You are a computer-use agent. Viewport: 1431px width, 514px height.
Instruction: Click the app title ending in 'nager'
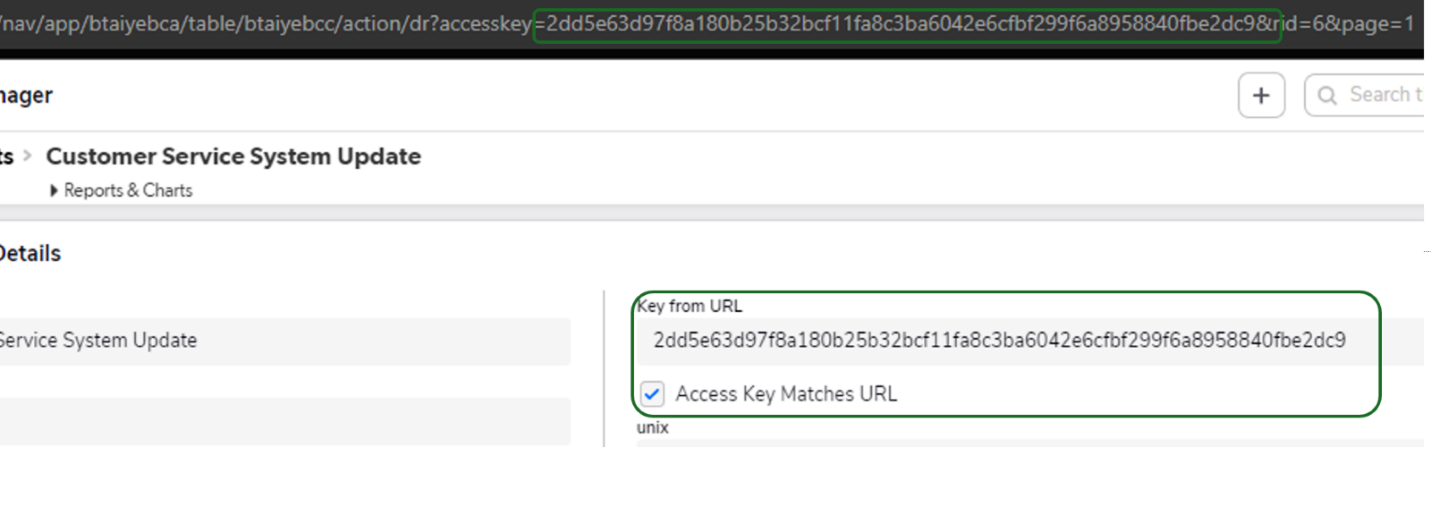26,96
